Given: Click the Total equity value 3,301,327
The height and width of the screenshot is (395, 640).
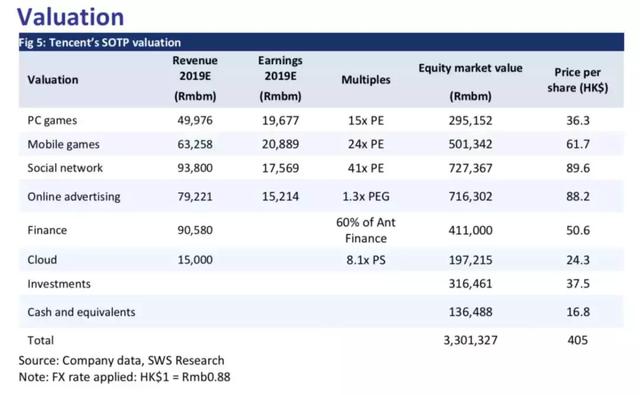Looking at the screenshot, I should [x=471, y=340].
